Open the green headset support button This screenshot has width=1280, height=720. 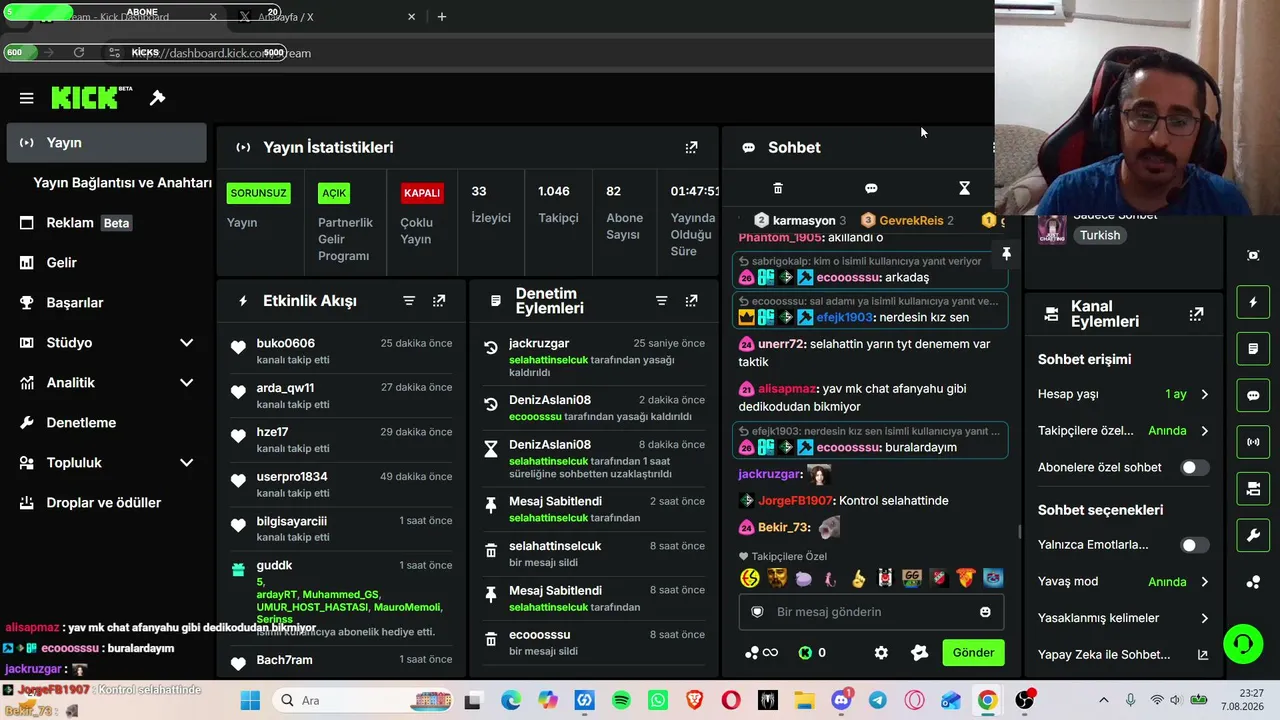pos(1243,643)
